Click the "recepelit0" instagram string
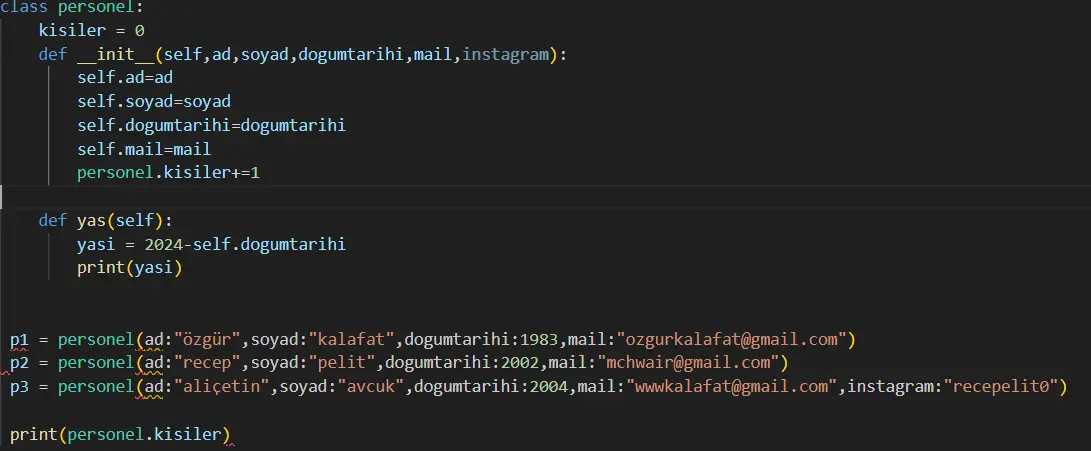This screenshot has height=451, width=1091. 1000,386
